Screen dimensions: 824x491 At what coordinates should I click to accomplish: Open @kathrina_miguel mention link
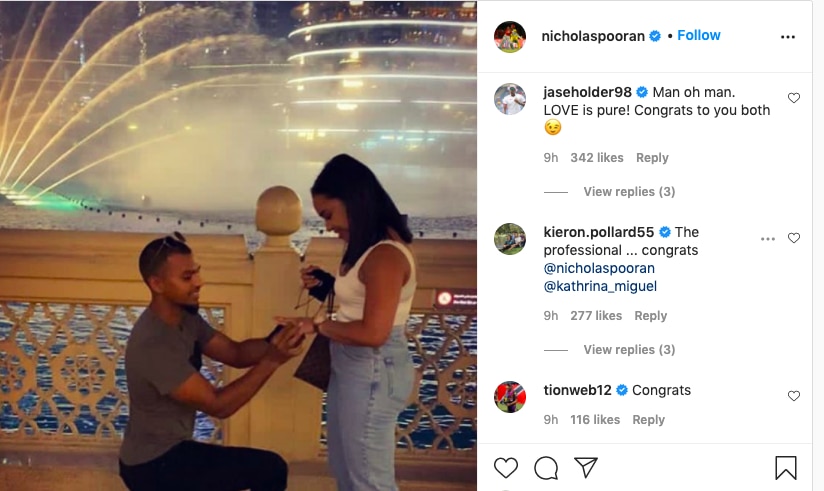[x=600, y=286]
